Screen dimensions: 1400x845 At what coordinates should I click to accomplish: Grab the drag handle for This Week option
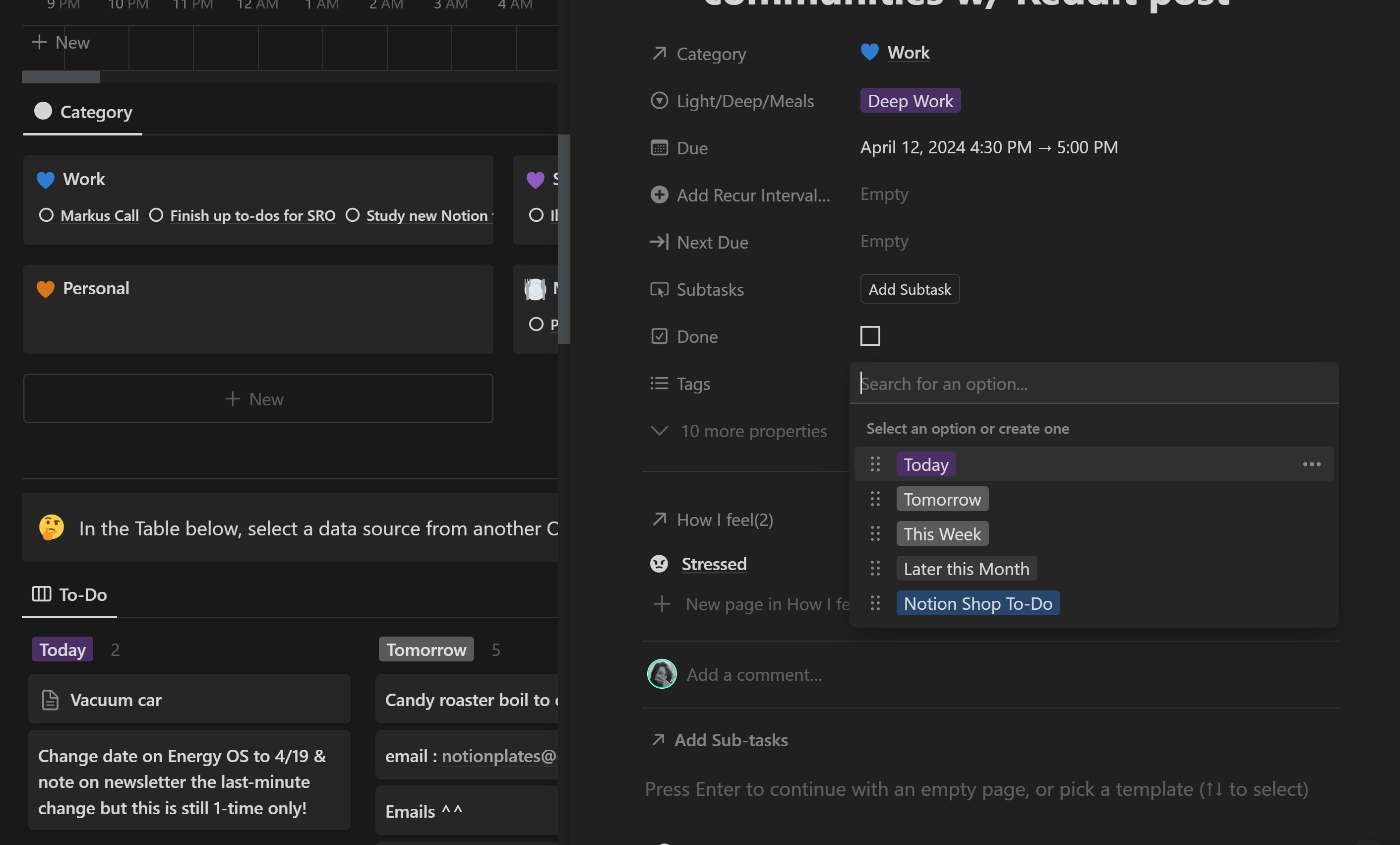[875, 534]
